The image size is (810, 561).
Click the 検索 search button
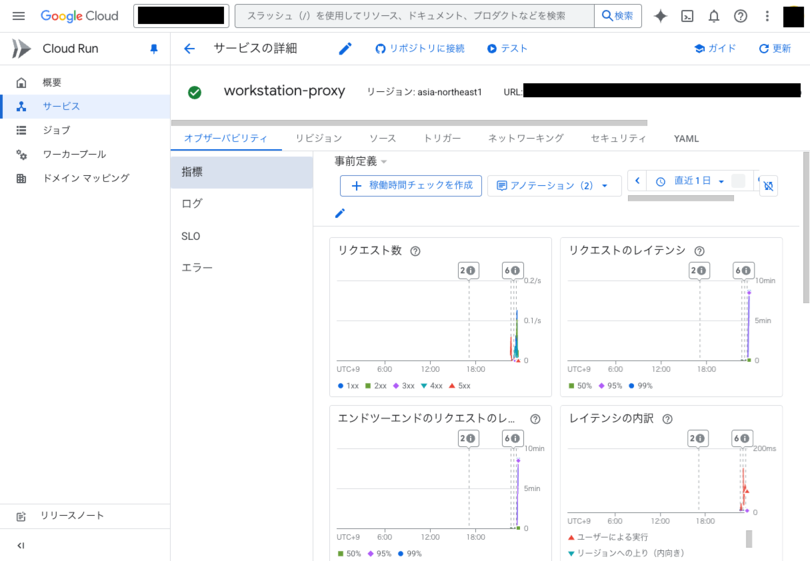[x=618, y=16]
